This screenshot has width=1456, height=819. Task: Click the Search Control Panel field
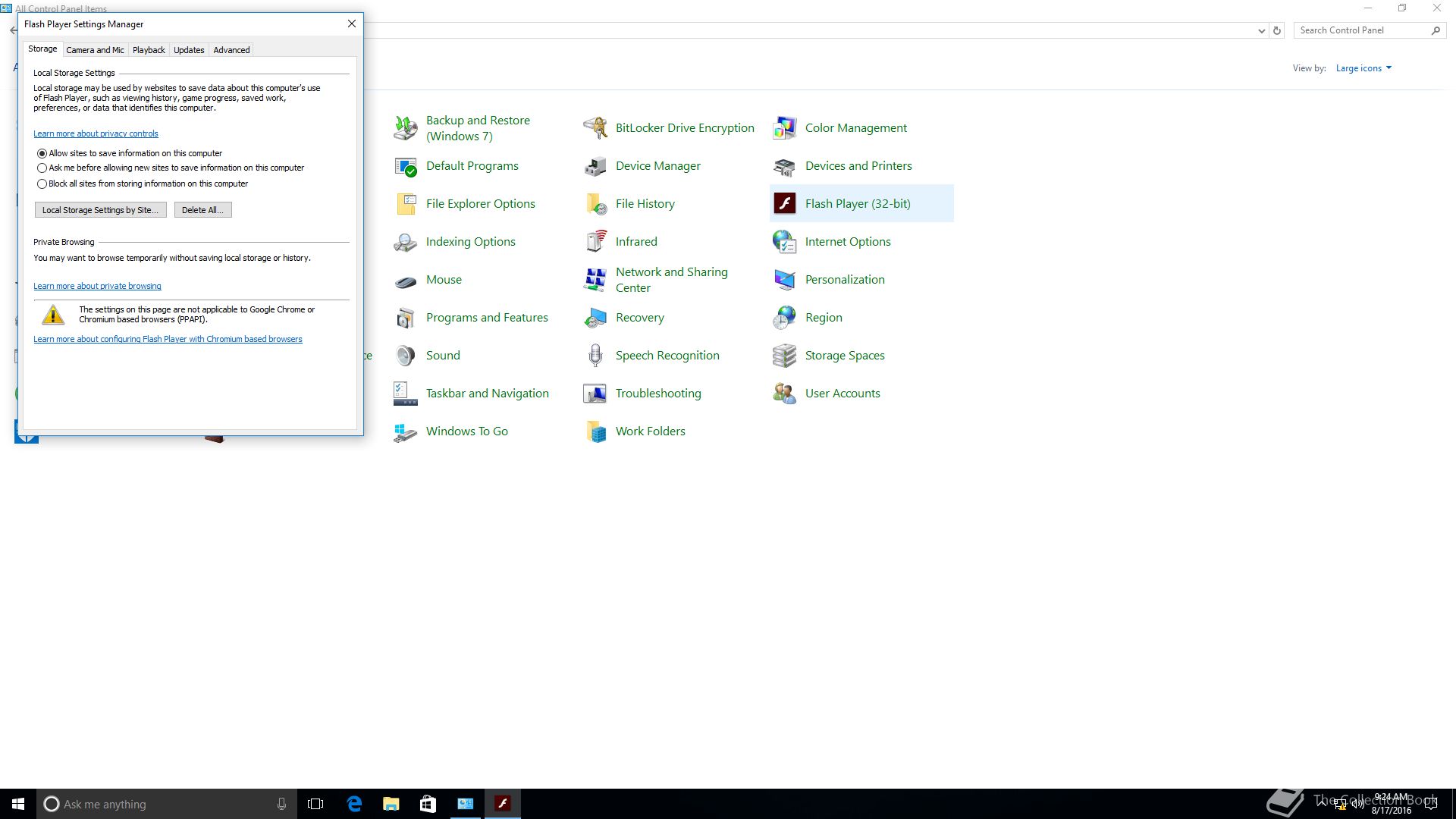1361,30
